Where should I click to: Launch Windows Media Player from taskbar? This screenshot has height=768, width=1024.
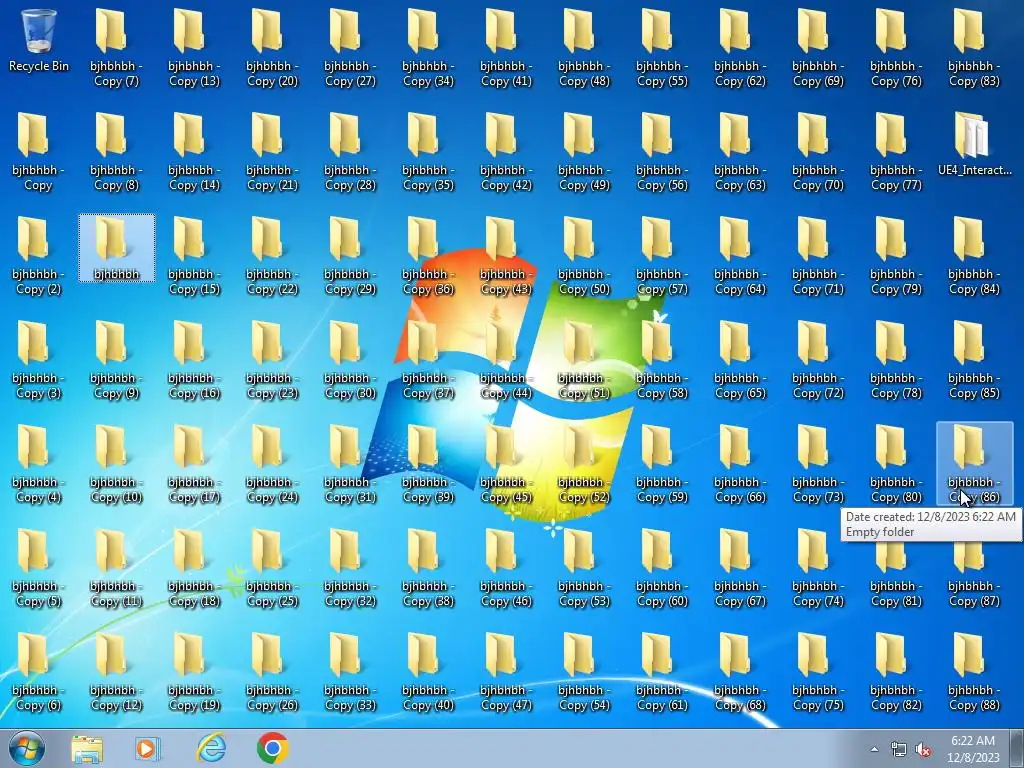[x=148, y=748]
